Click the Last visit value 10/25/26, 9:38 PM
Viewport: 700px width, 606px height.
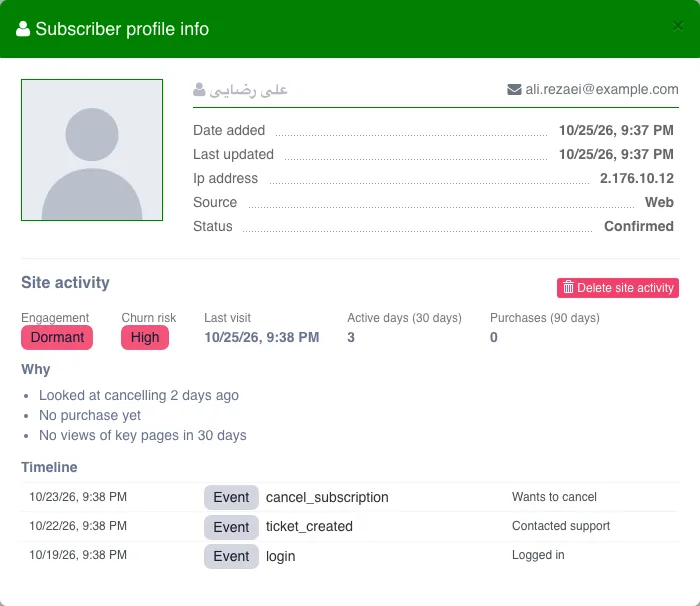click(262, 337)
